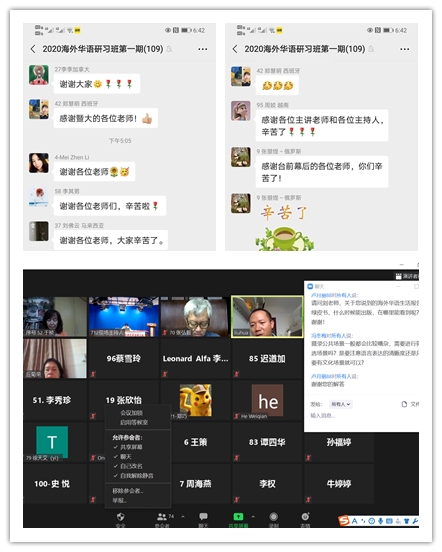The height and width of the screenshot is (552, 442).
Task: Open the Participants icon showing 74
Action: pos(162,517)
